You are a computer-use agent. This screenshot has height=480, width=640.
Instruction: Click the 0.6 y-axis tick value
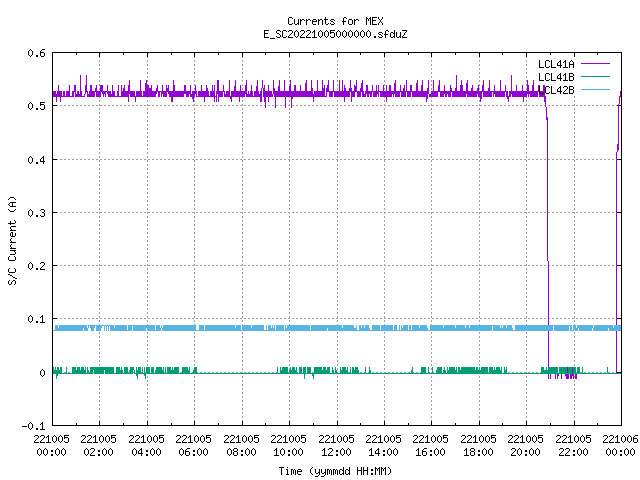click(x=36, y=53)
